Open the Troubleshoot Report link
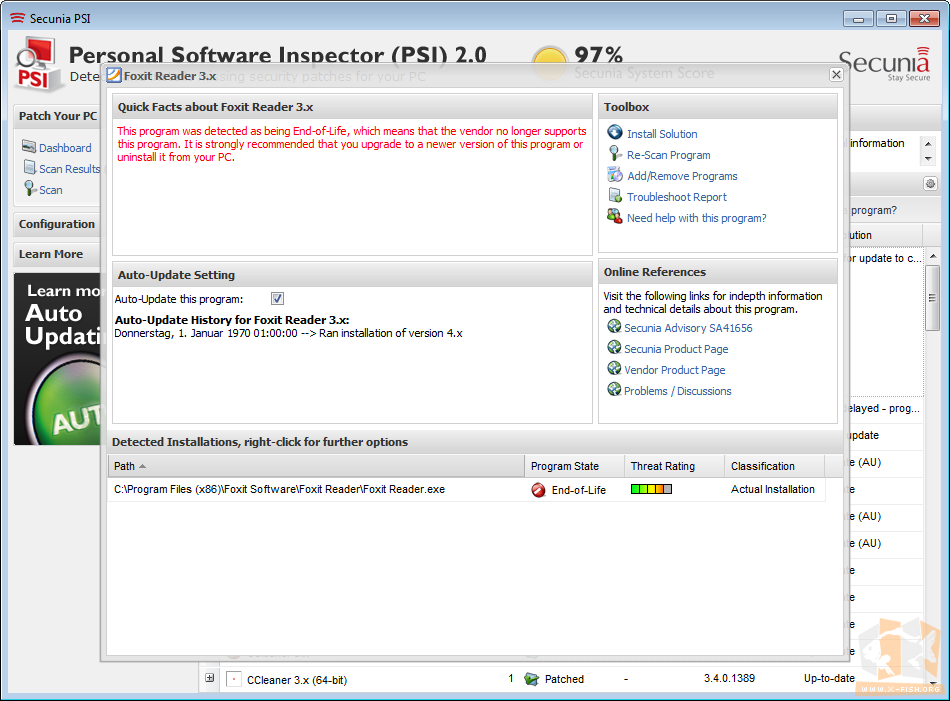This screenshot has width=950, height=701. (677, 197)
